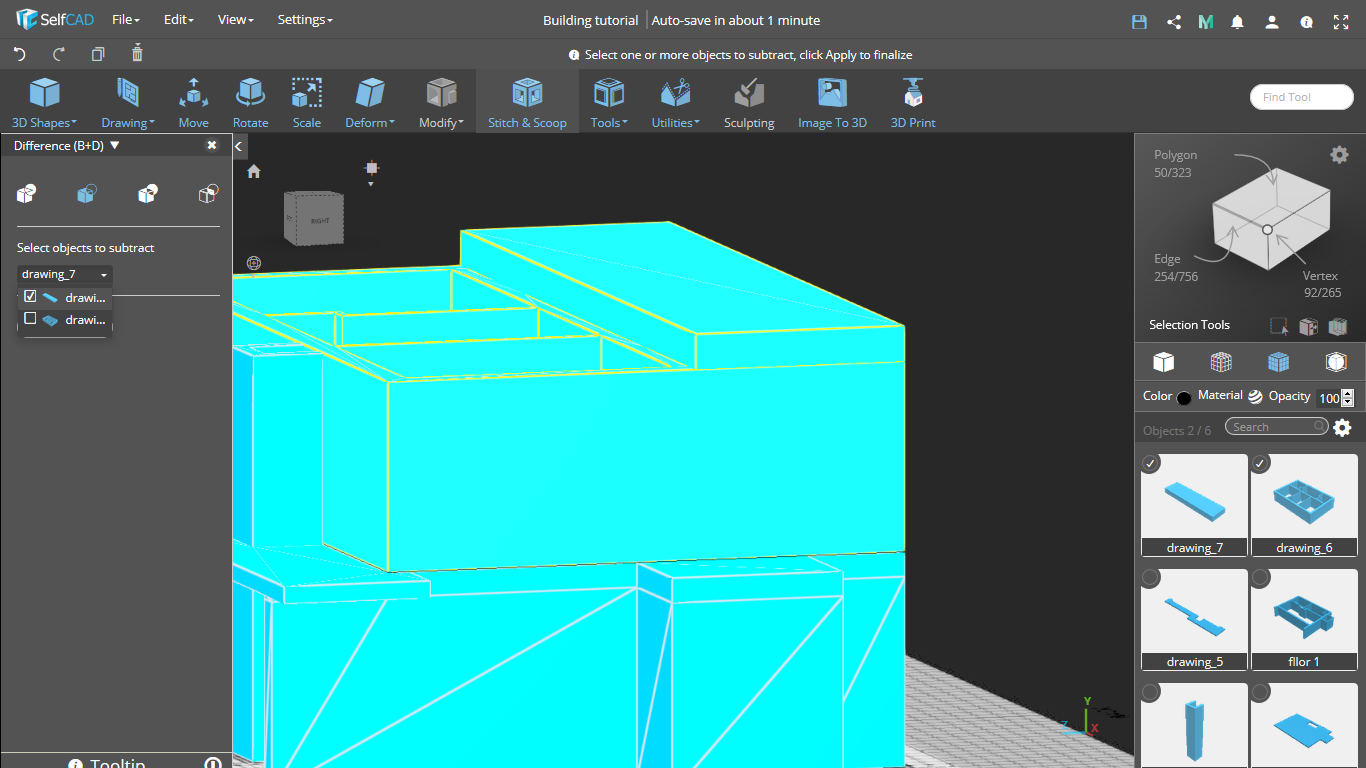Image resolution: width=1366 pixels, height=768 pixels.
Task: Click the info icon in header
Action: pos(1306,21)
